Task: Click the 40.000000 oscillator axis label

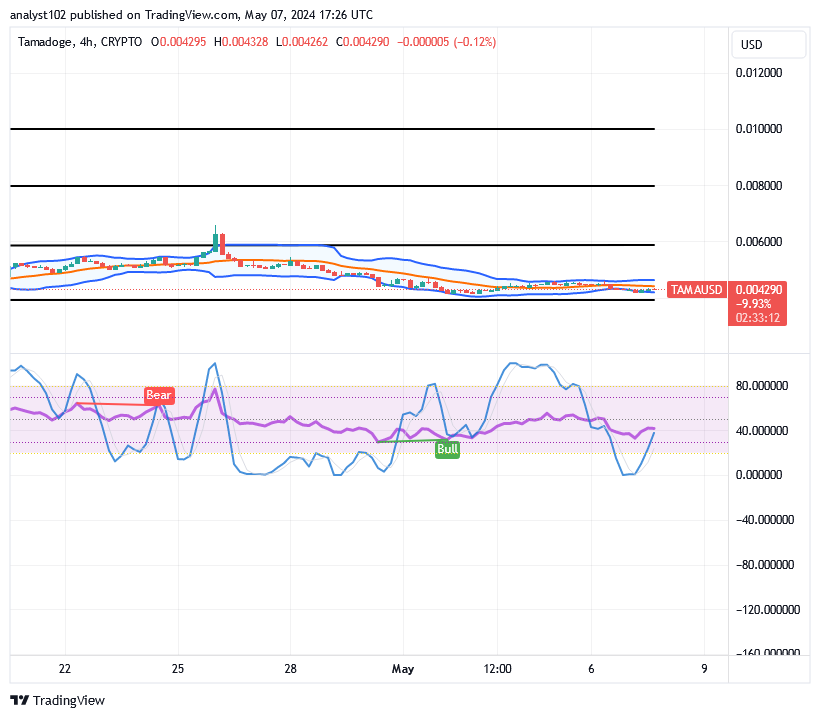Action: pos(761,430)
